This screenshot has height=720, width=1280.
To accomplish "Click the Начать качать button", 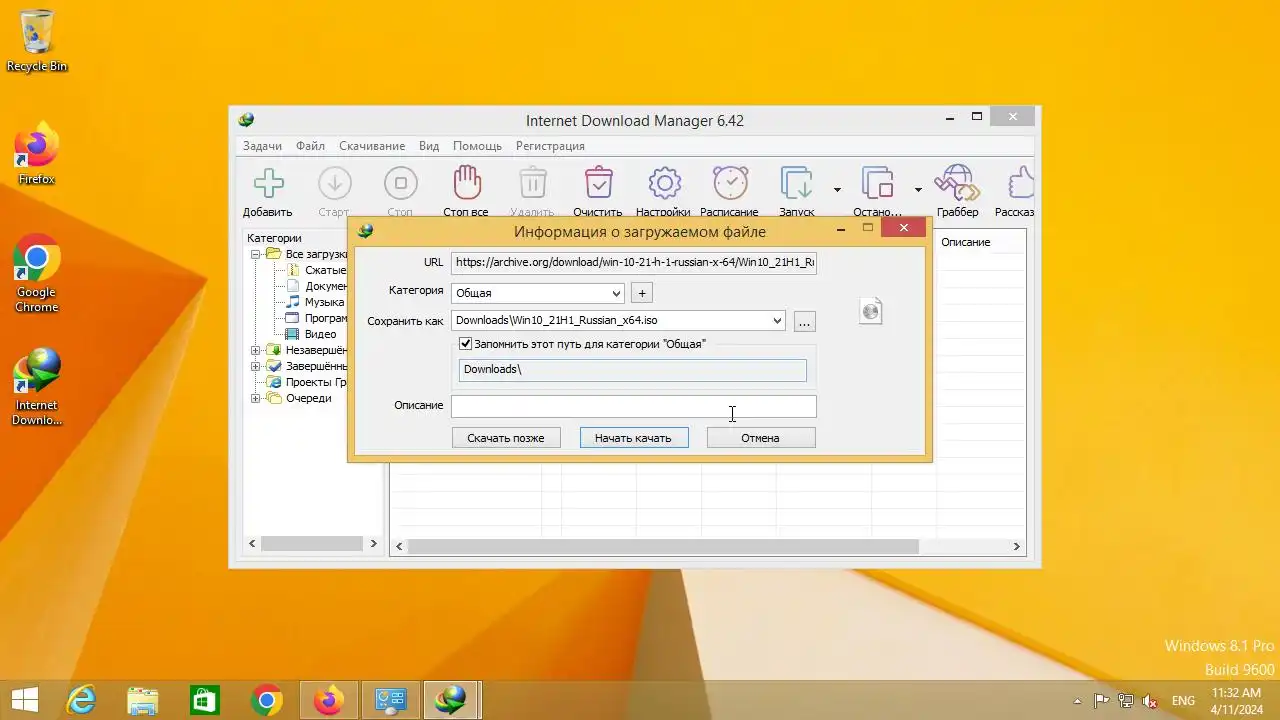I will coord(633,438).
